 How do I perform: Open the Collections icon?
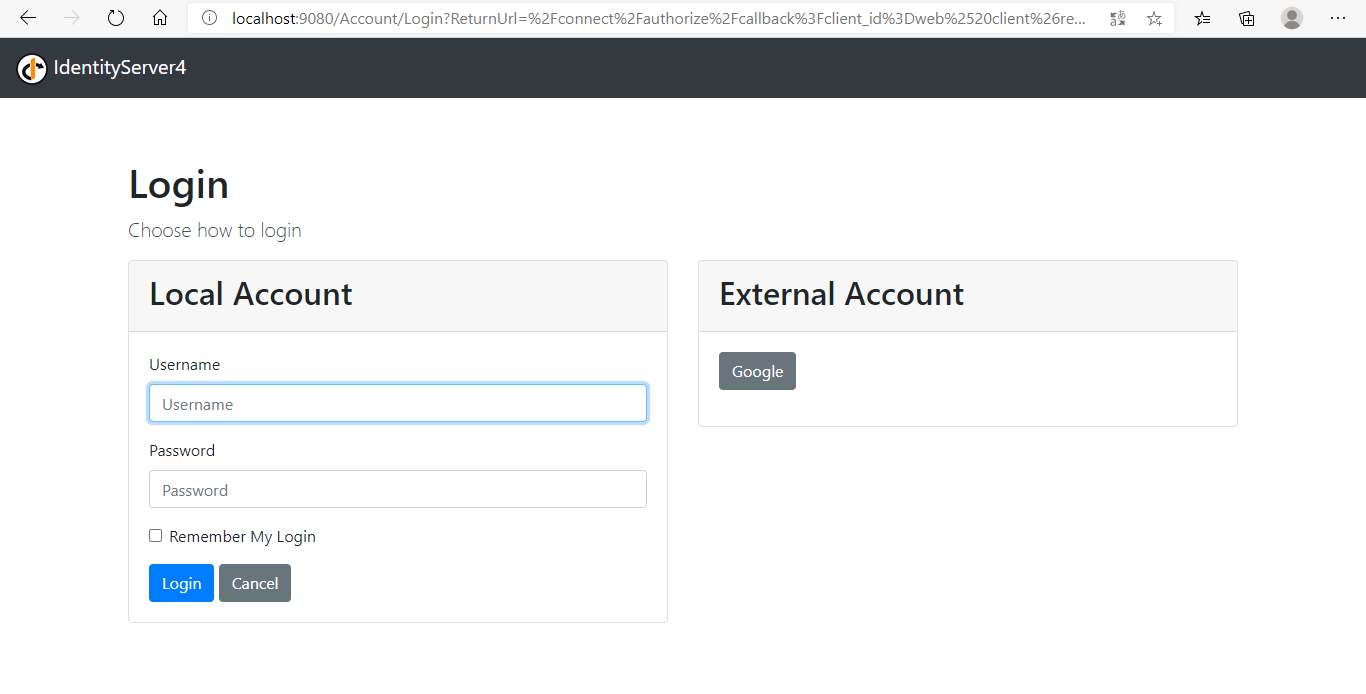pyautogui.click(x=1247, y=18)
